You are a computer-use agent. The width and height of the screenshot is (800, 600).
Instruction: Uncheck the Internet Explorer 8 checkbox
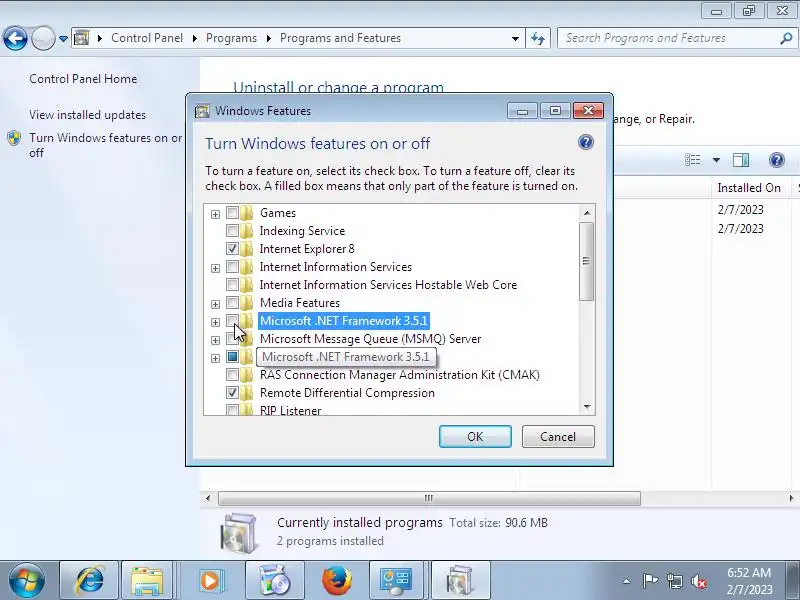pos(232,248)
